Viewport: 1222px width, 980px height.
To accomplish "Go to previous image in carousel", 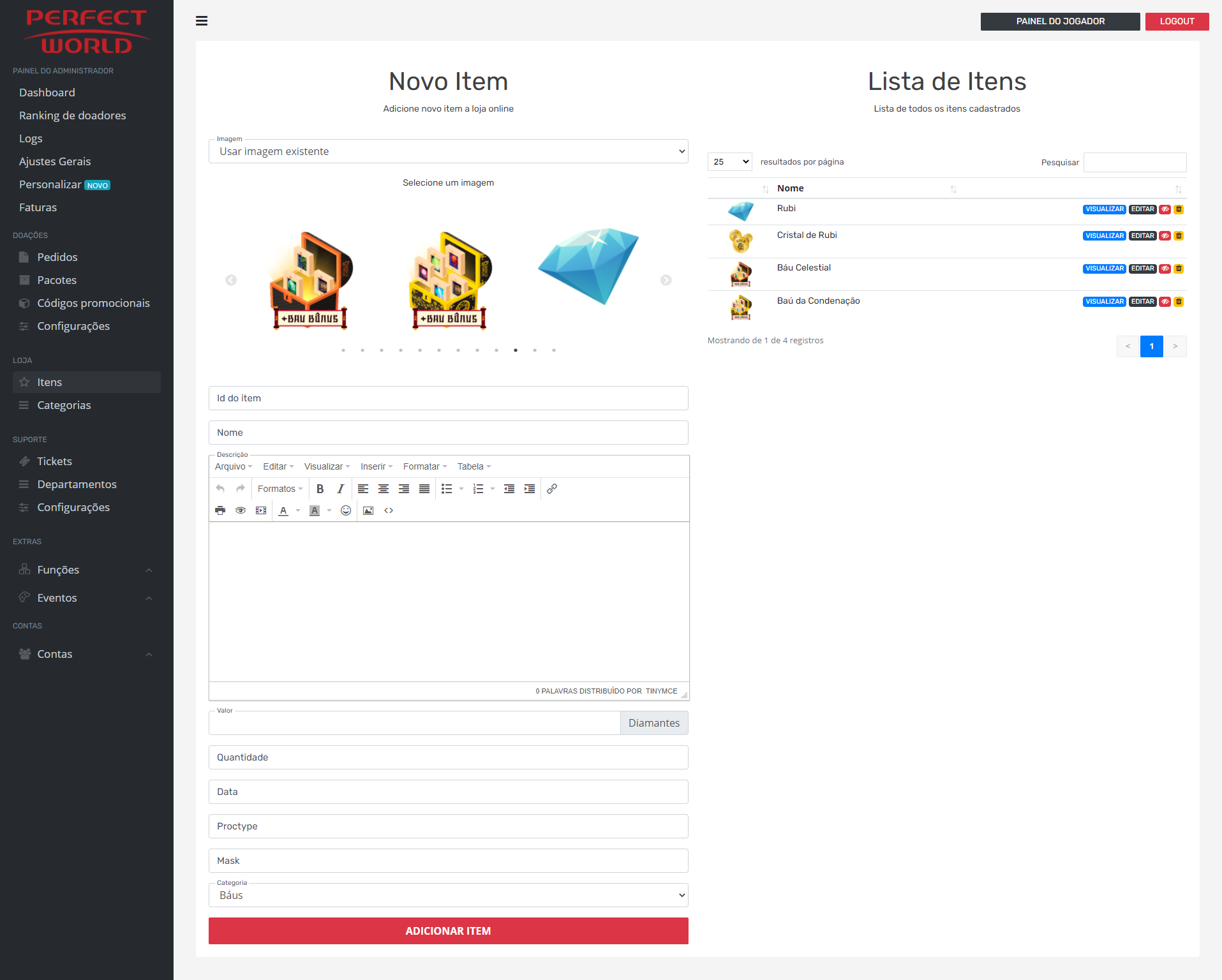I will (231, 280).
